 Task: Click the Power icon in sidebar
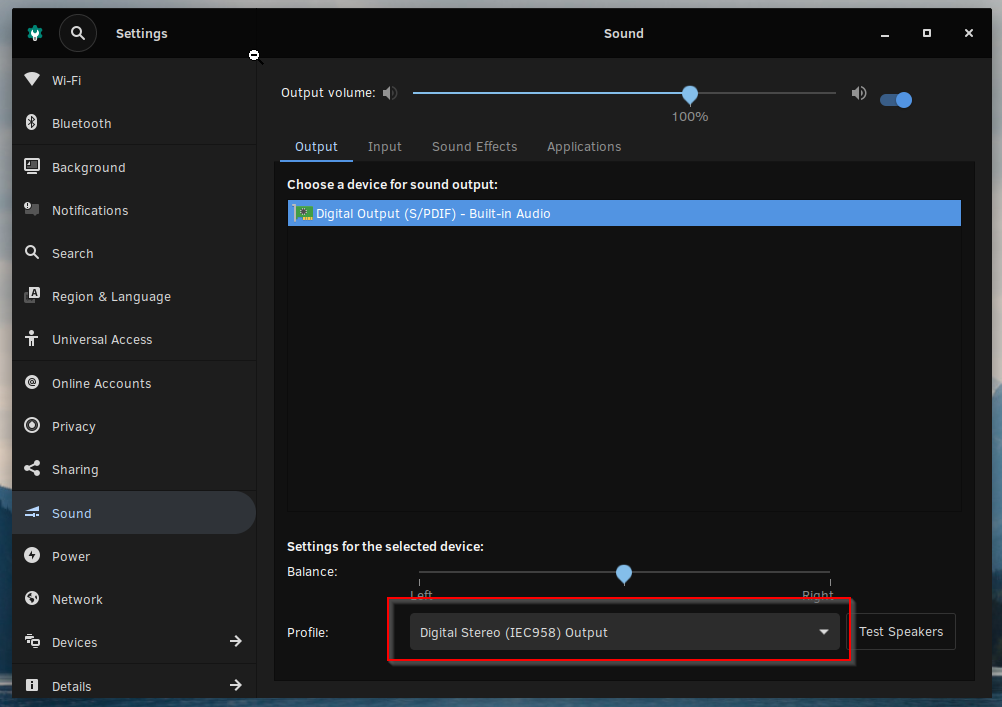32,556
